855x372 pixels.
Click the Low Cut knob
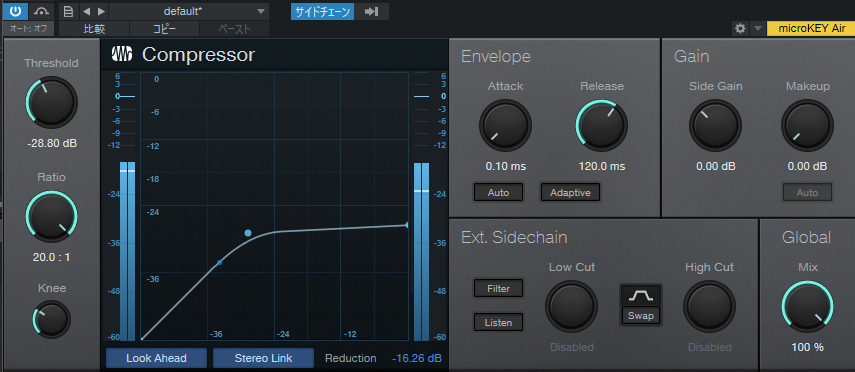pyautogui.click(x=571, y=307)
